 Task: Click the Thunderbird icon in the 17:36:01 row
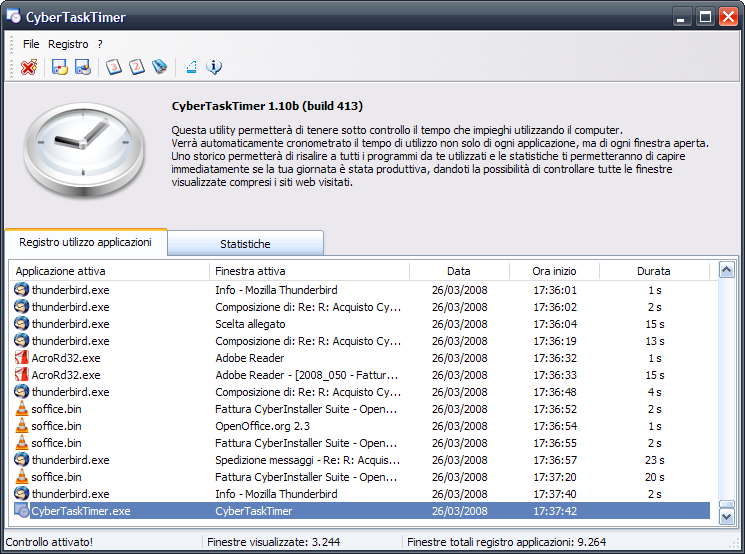click(21, 289)
